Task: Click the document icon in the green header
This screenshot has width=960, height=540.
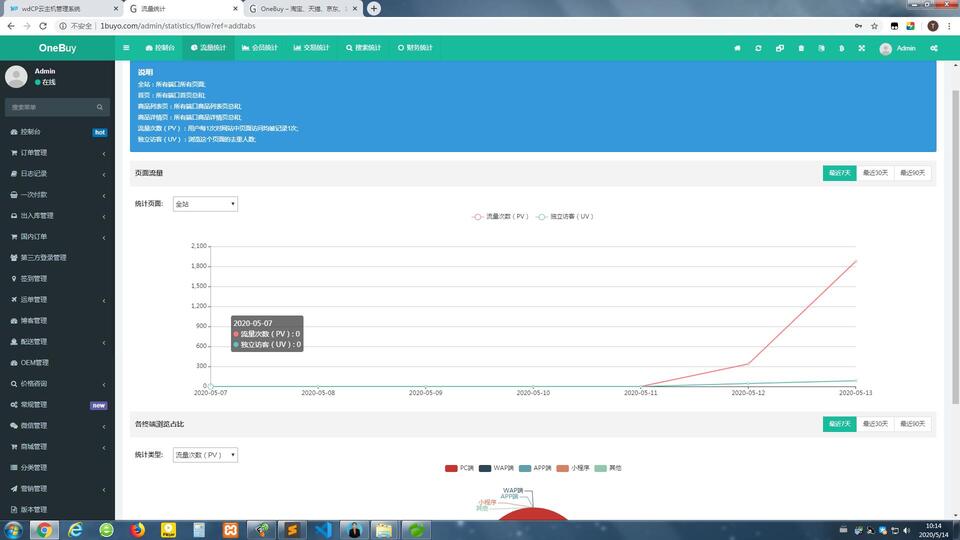Action: [821, 48]
